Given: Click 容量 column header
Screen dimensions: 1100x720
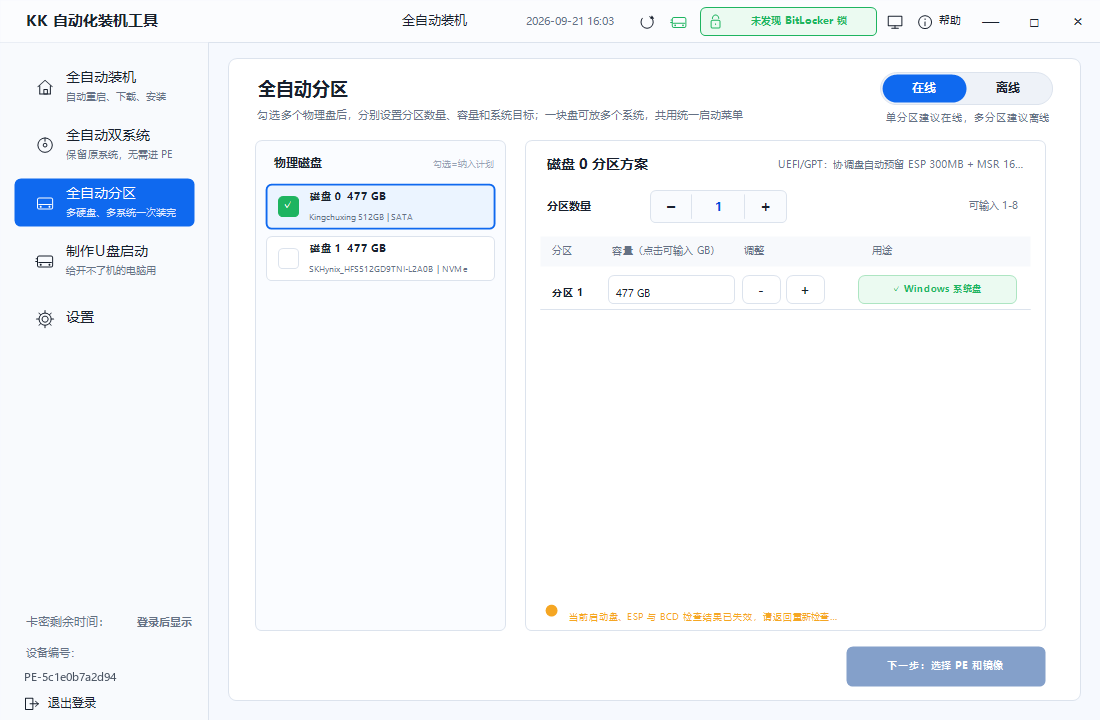Looking at the screenshot, I should point(663,251).
